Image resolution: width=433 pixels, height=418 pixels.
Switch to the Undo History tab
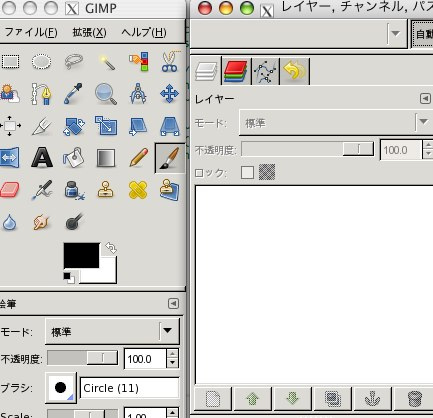(x=295, y=71)
